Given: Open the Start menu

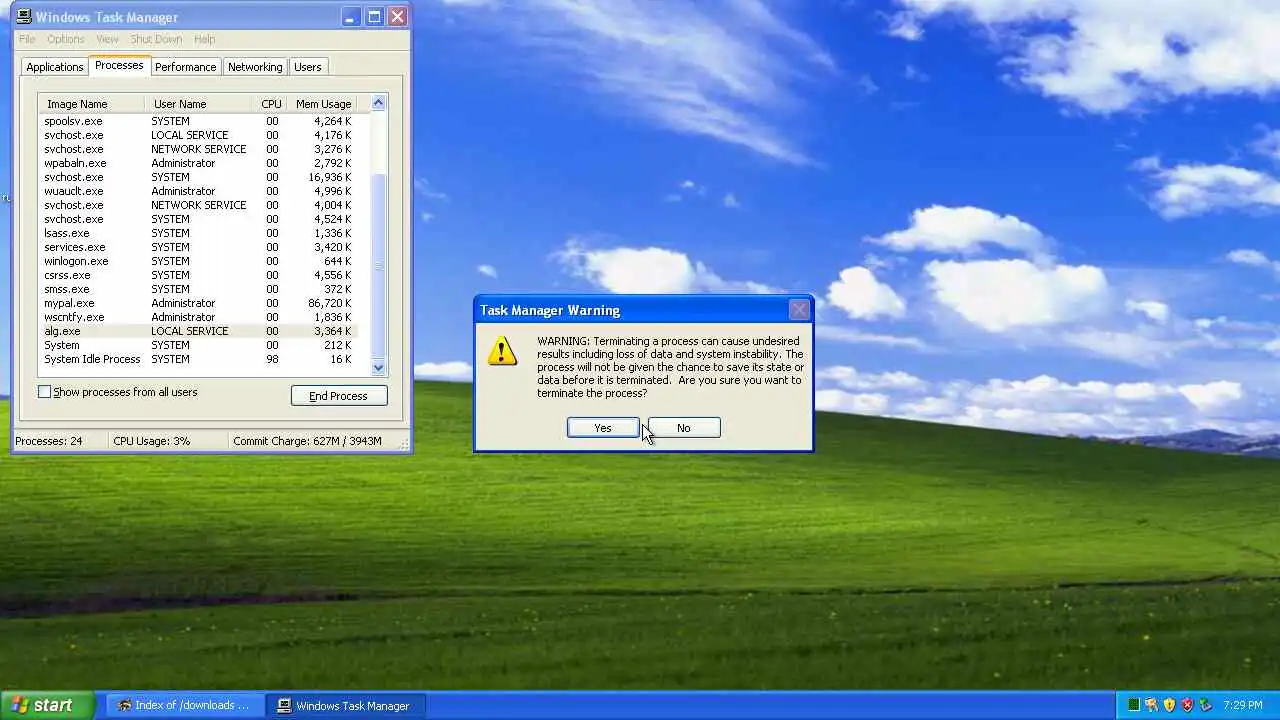Looking at the screenshot, I should point(47,705).
